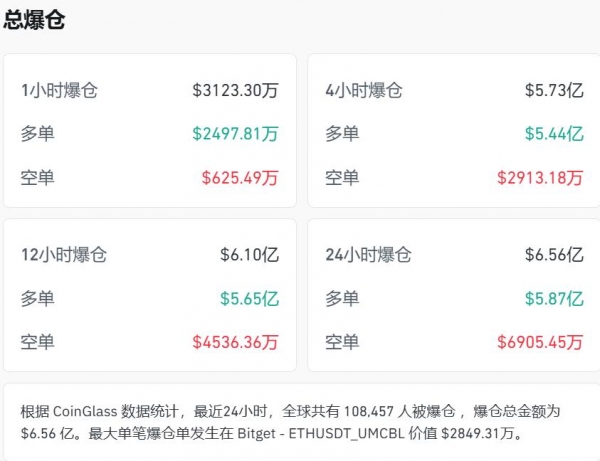Click the $6.56亿 24-hour total
Viewport: 600px width, 461px height.
(554, 255)
